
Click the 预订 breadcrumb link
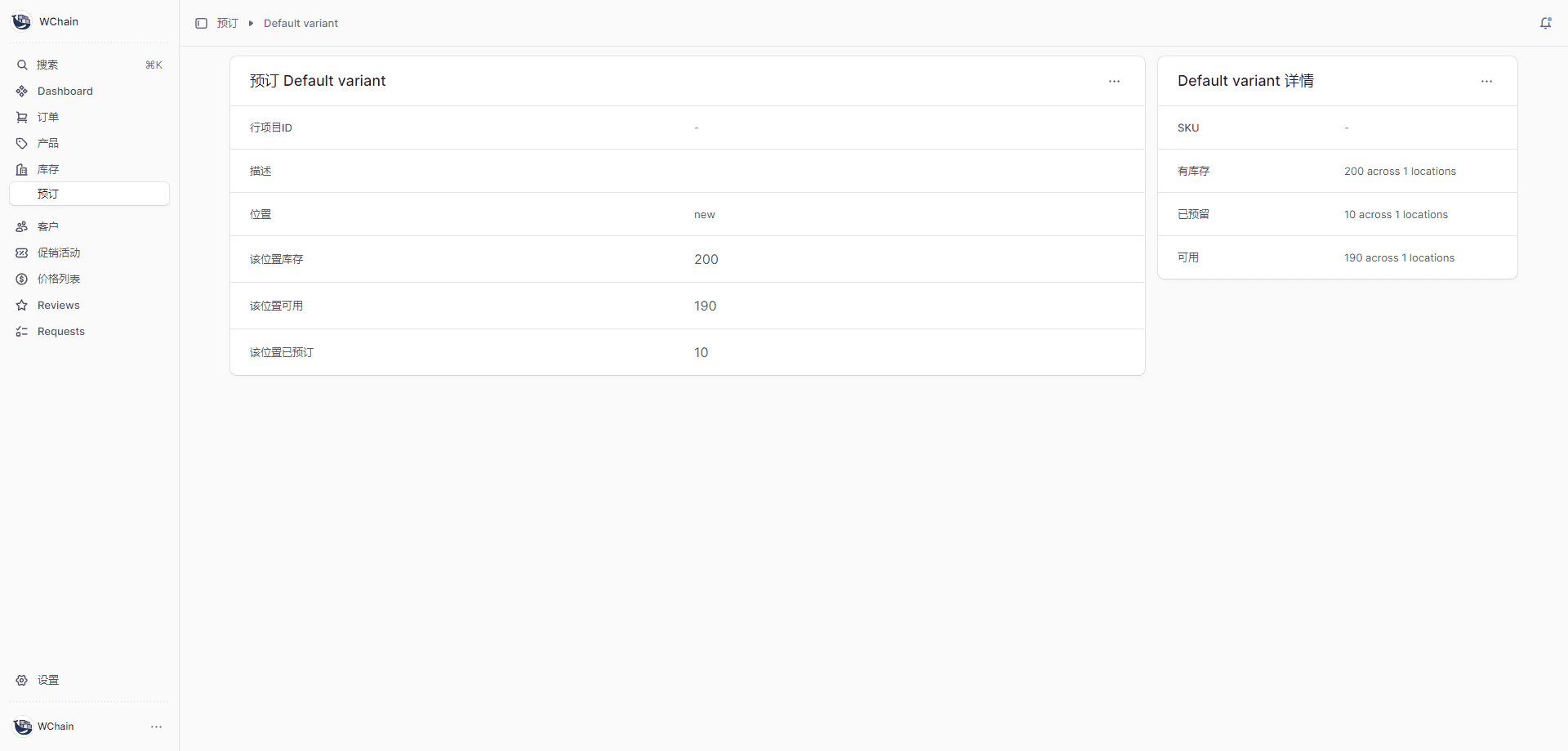pyautogui.click(x=227, y=24)
